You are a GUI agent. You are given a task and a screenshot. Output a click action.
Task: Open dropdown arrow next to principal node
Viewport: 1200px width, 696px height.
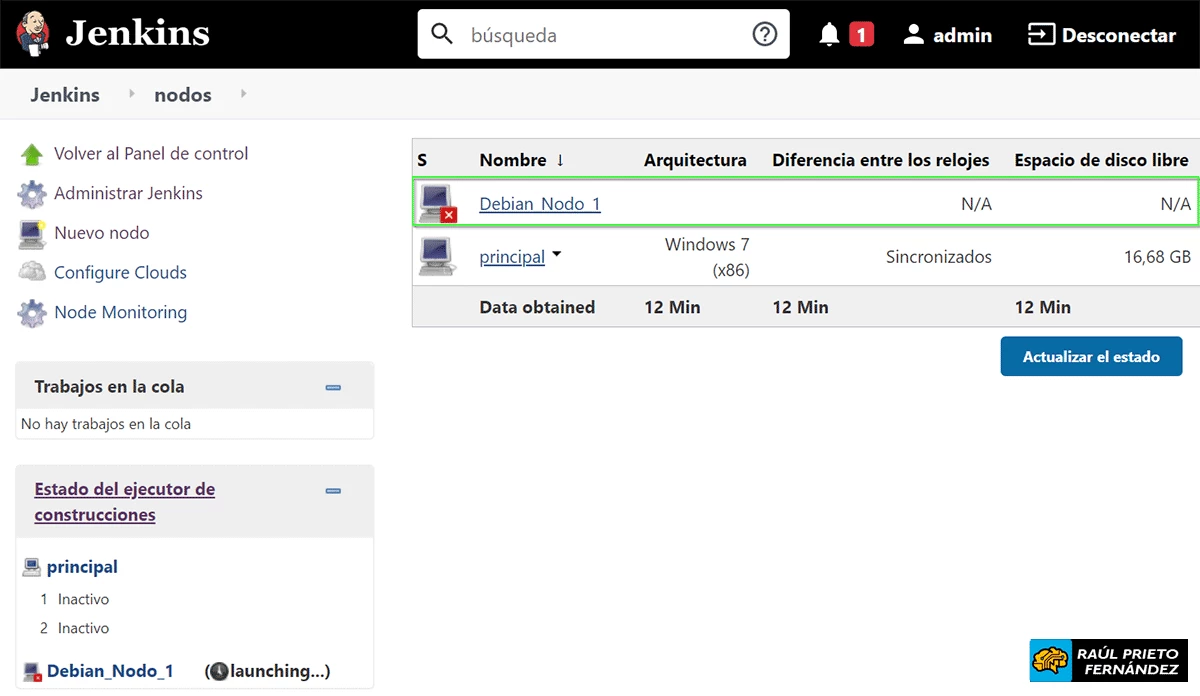point(557,255)
